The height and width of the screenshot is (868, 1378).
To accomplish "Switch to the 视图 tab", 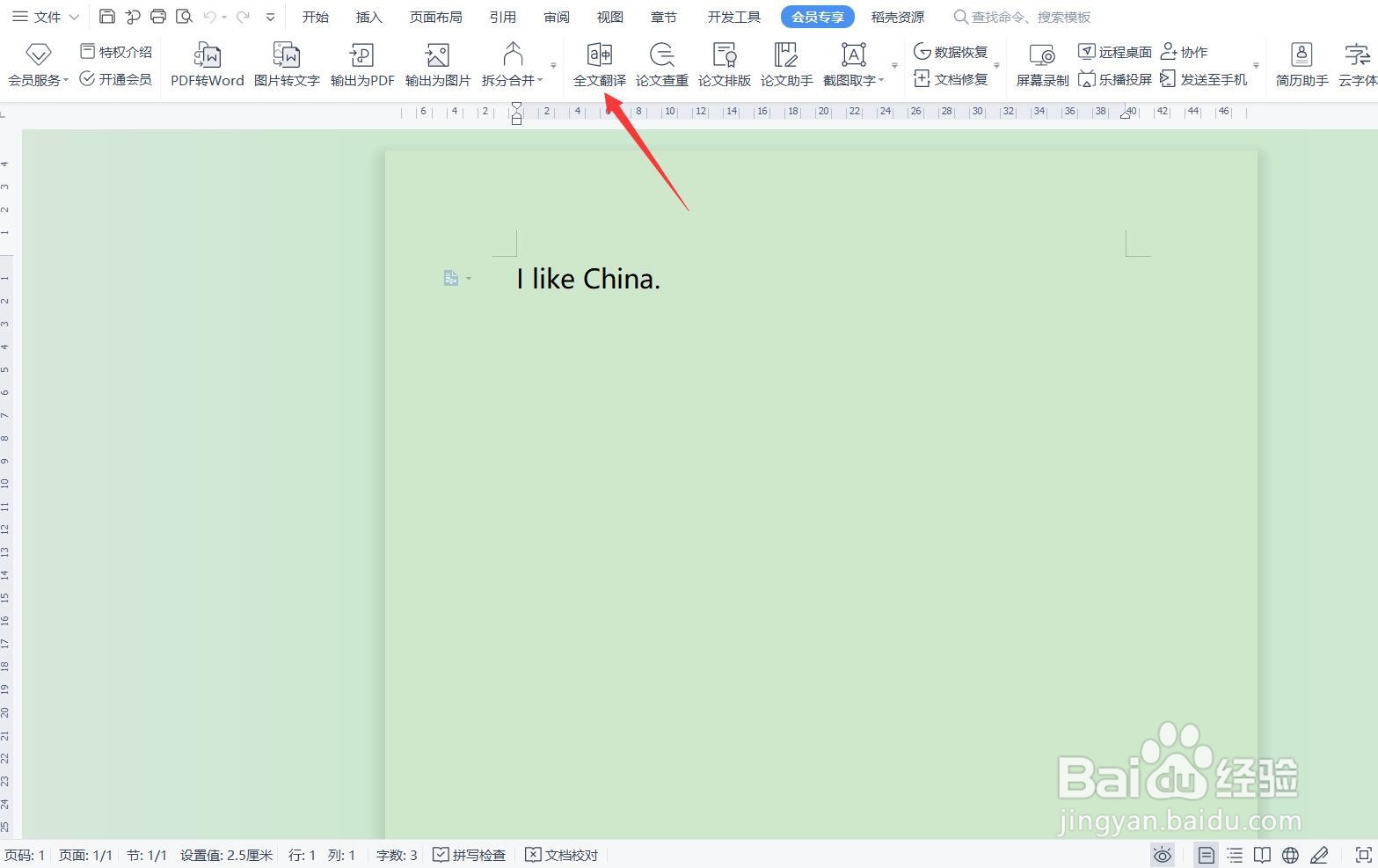I will click(610, 17).
